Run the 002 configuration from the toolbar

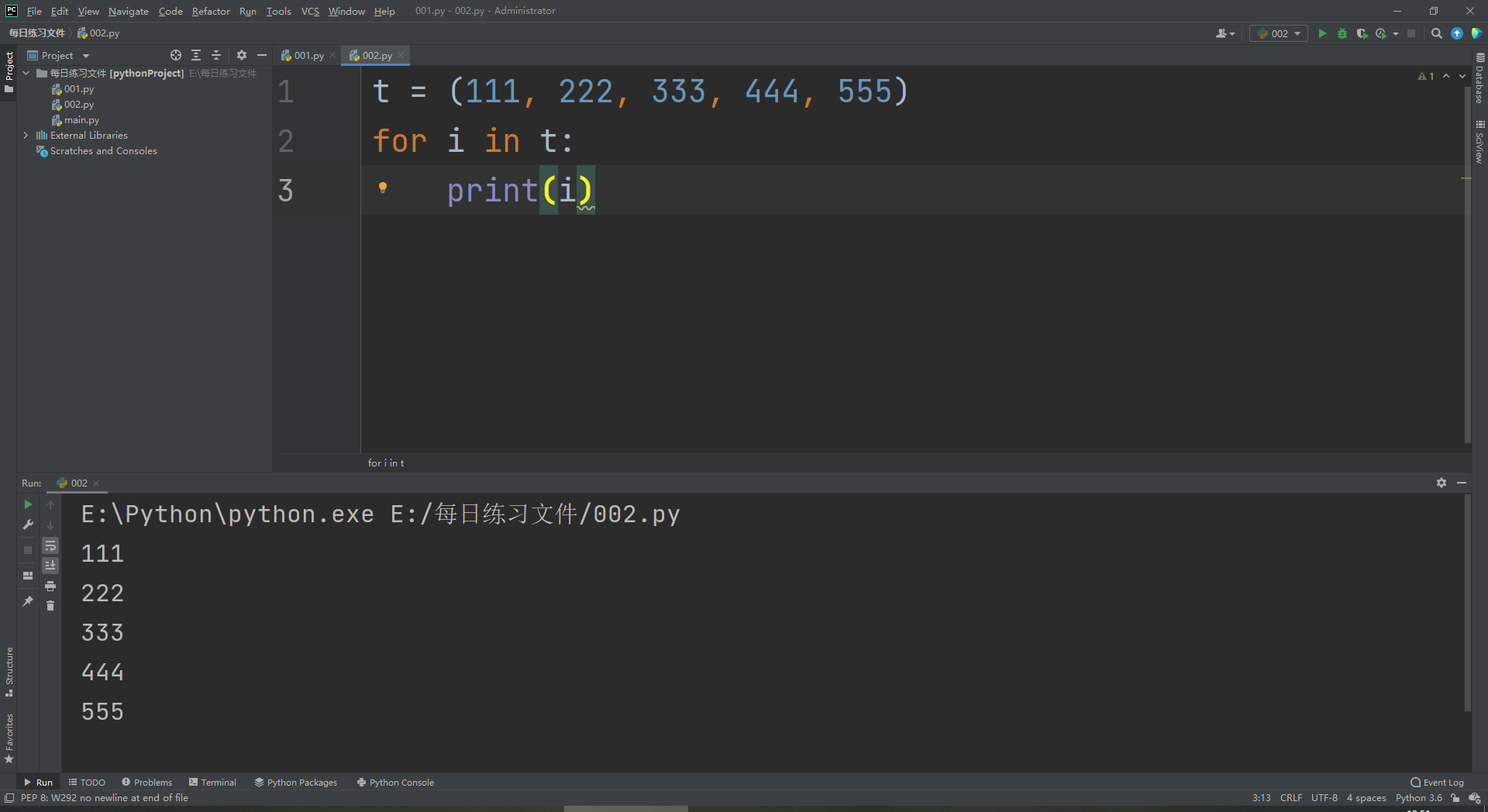click(x=1322, y=33)
